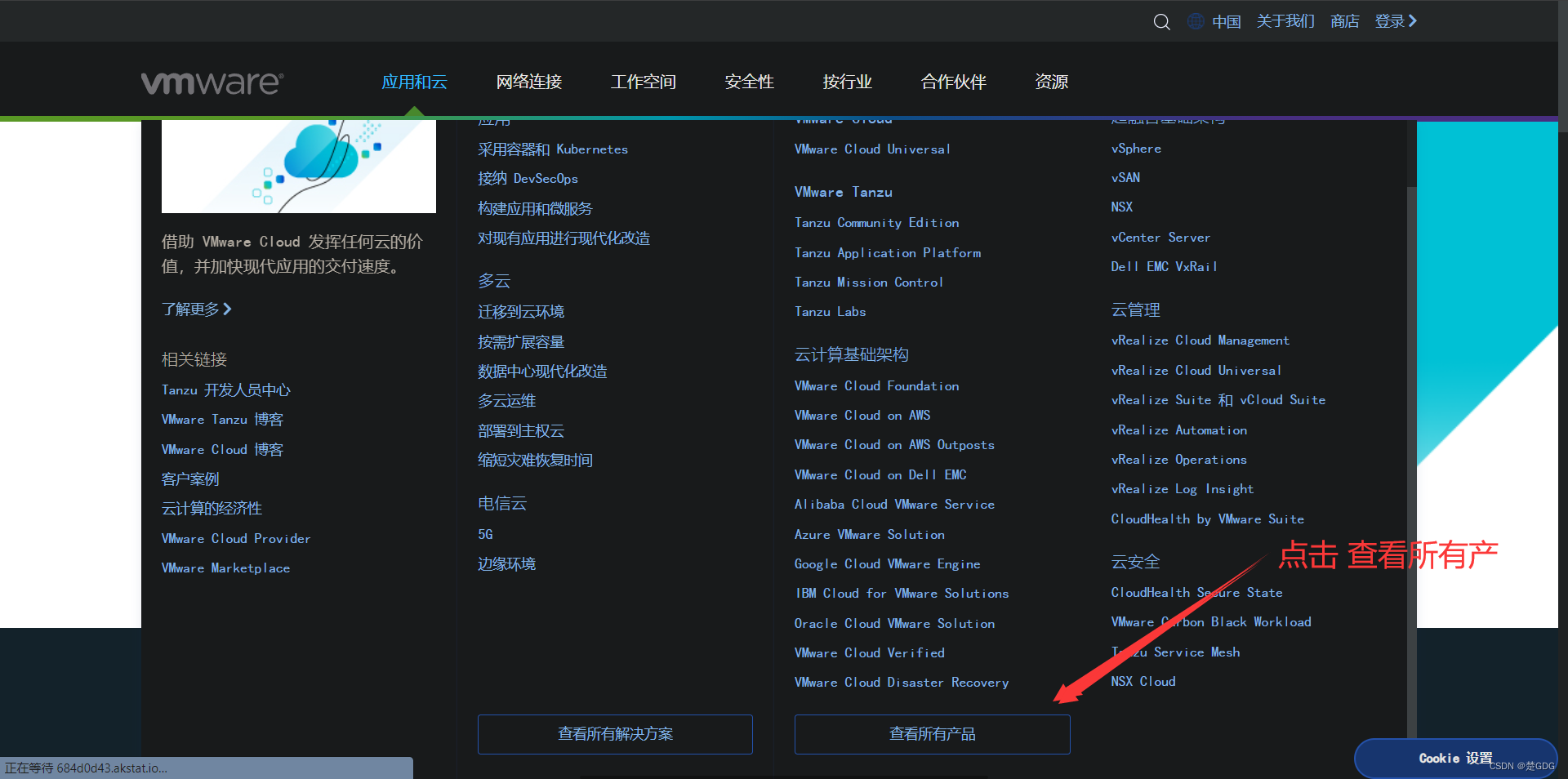Image resolution: width=1568 pixels, height=779 pixels.
Task: Open 多云运维 link
Action: coord(507,401)
